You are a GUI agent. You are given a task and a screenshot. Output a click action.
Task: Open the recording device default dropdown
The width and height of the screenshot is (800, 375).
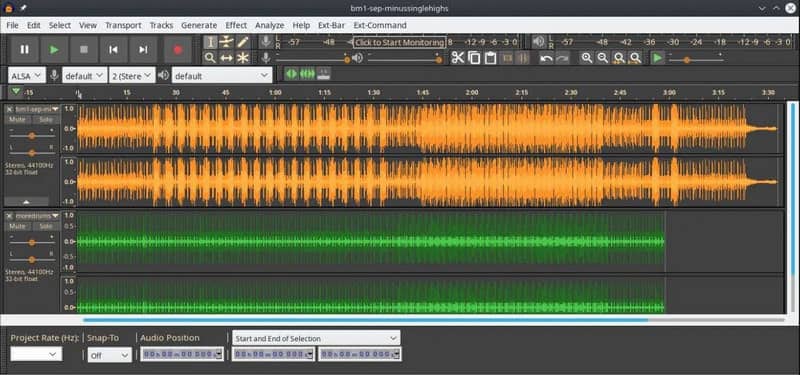point(85,76)
